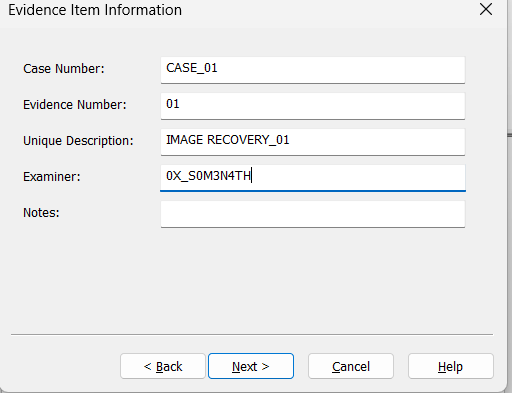The height and width of the screenshot is (393, 512).
Task: Focus the Evidence Number text box
Action: [x=313, y=106]
